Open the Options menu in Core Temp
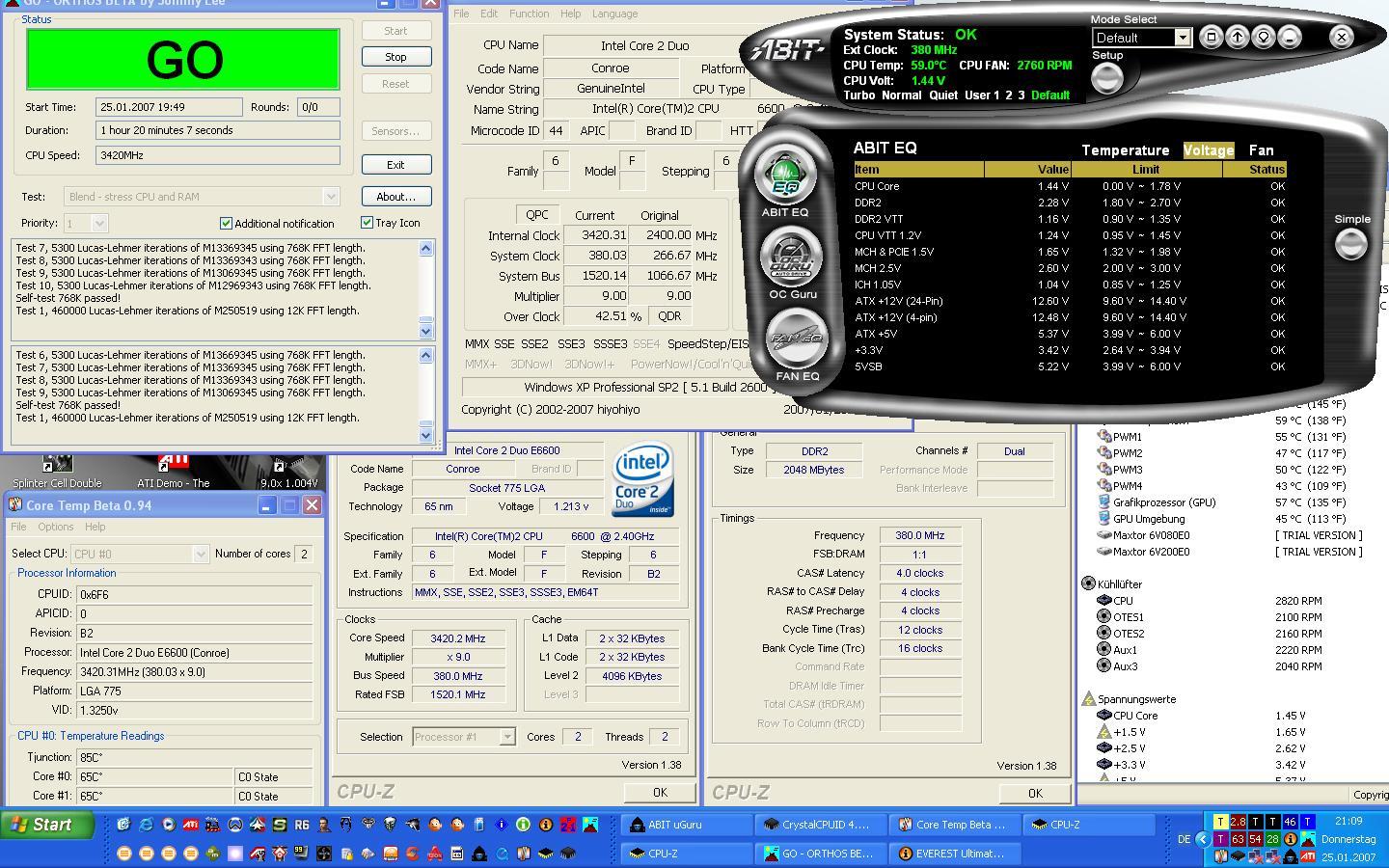Viewport: 1389px width, 868px height. pyautogui.click(x=55, y=527)
